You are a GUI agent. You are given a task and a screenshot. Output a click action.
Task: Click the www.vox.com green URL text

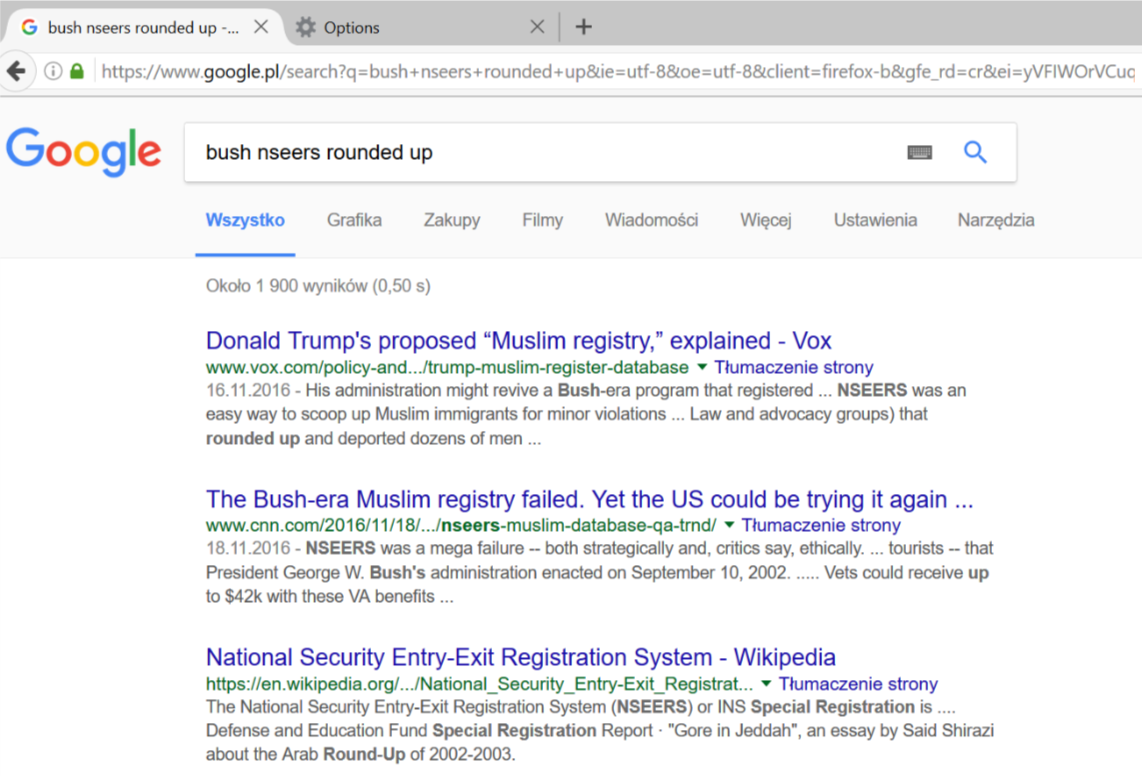447,367
